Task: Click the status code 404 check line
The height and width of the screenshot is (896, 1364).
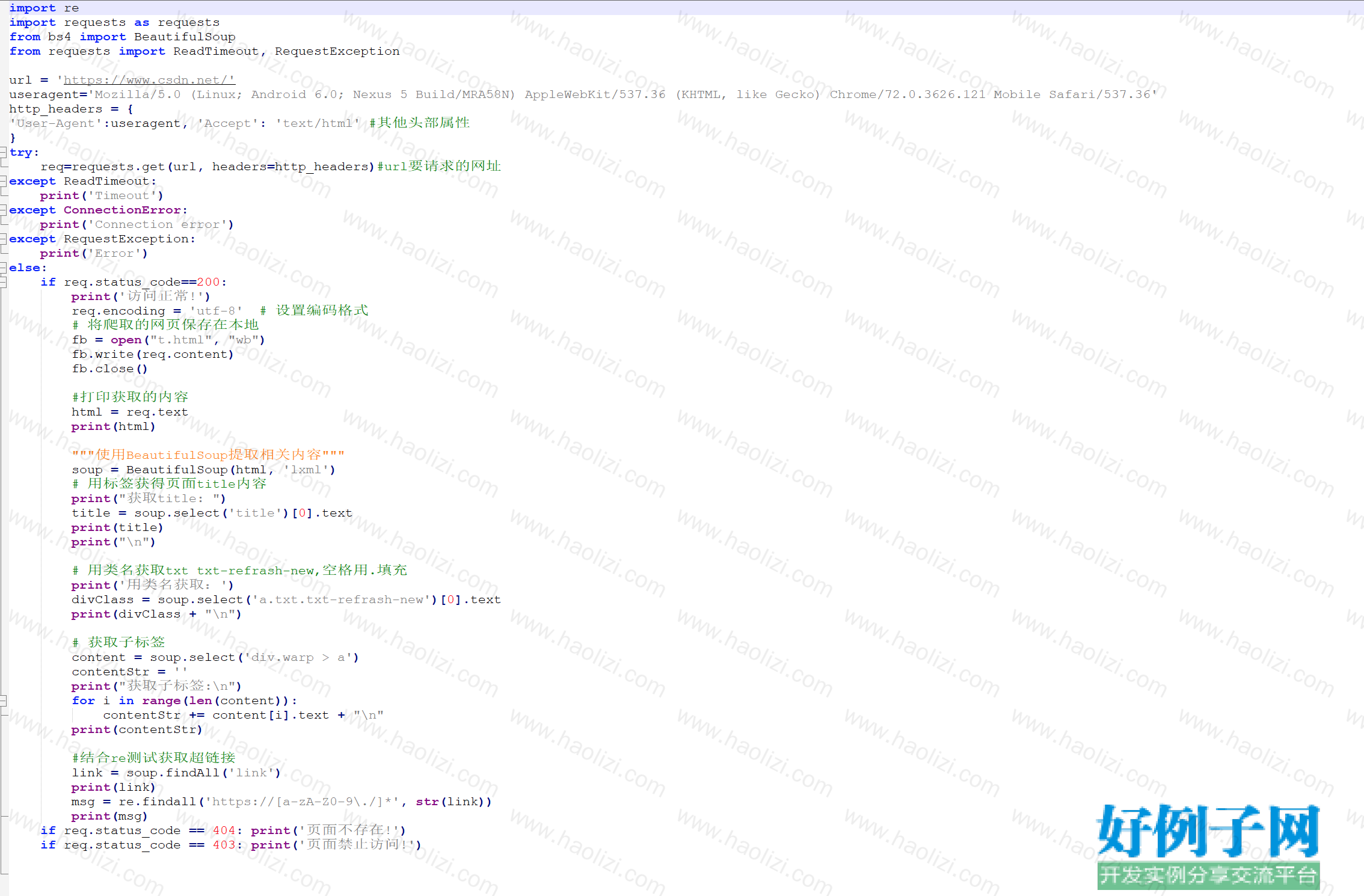Action: click(x=223, y=830)
